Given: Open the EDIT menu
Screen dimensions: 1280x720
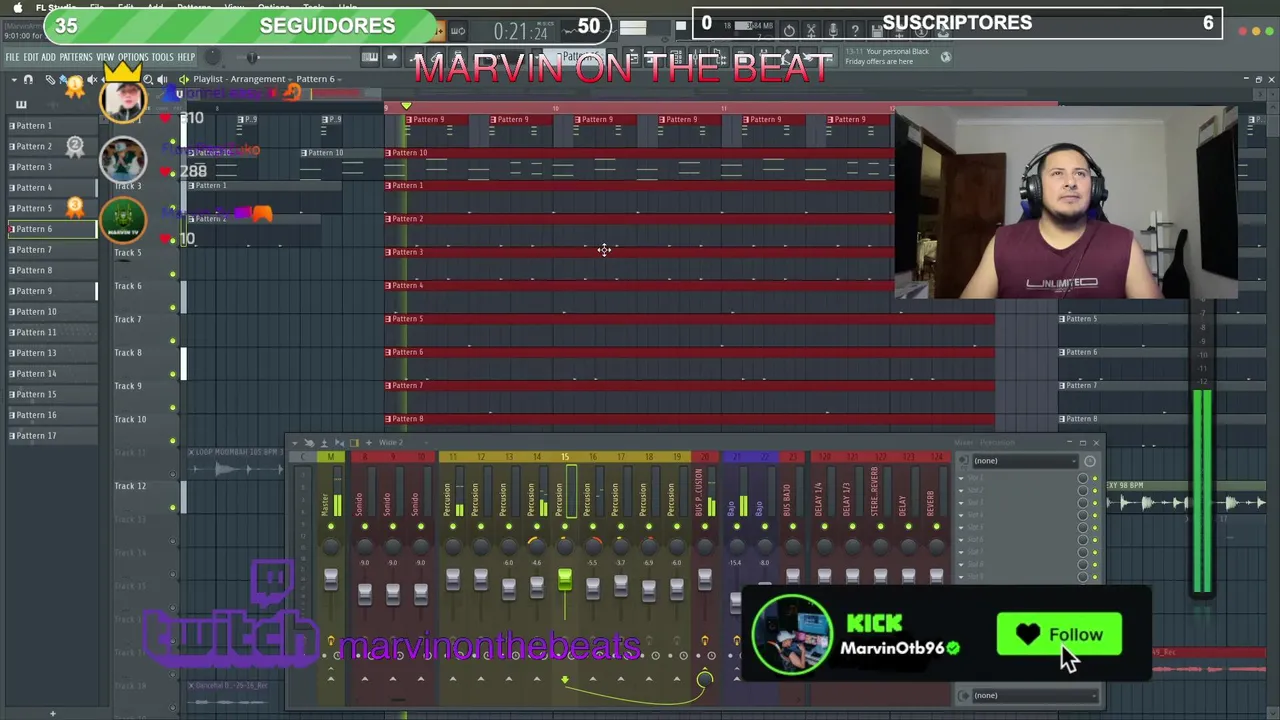Looking at the screenshot, I should pos(31,57).
